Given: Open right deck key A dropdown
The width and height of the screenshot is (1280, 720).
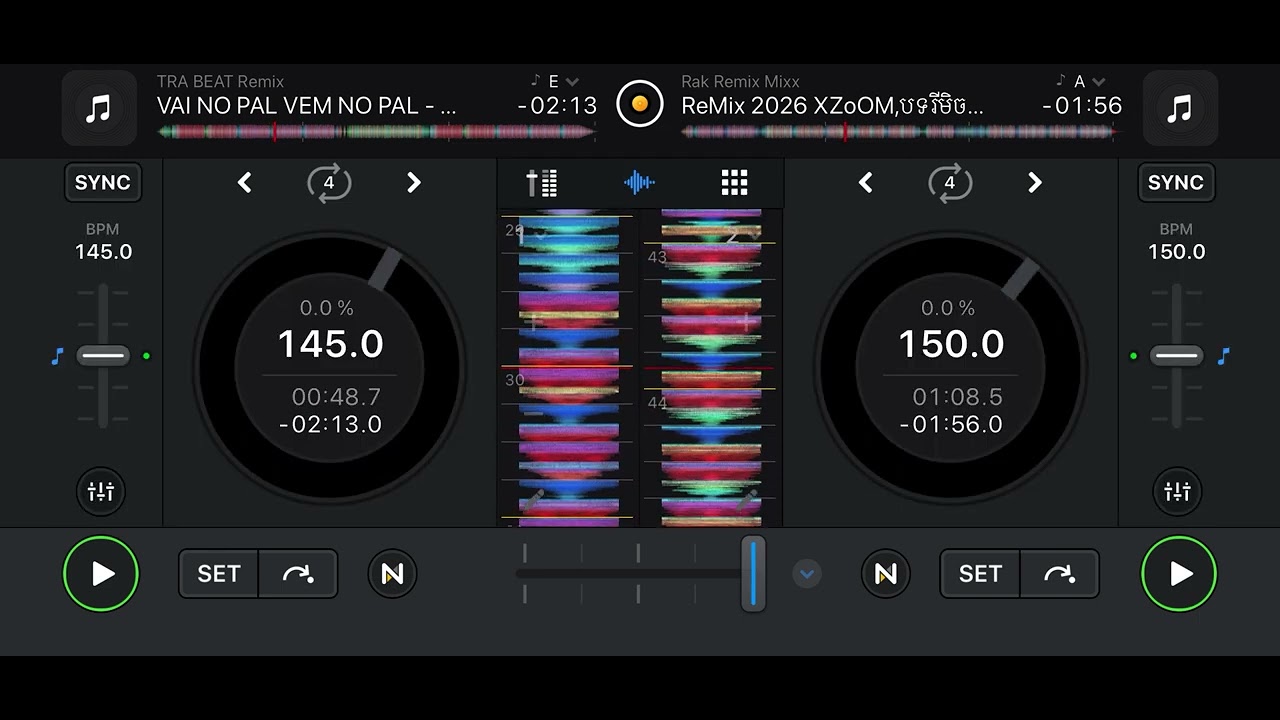Looking at the screenshot, I should tap(1080, 82).
